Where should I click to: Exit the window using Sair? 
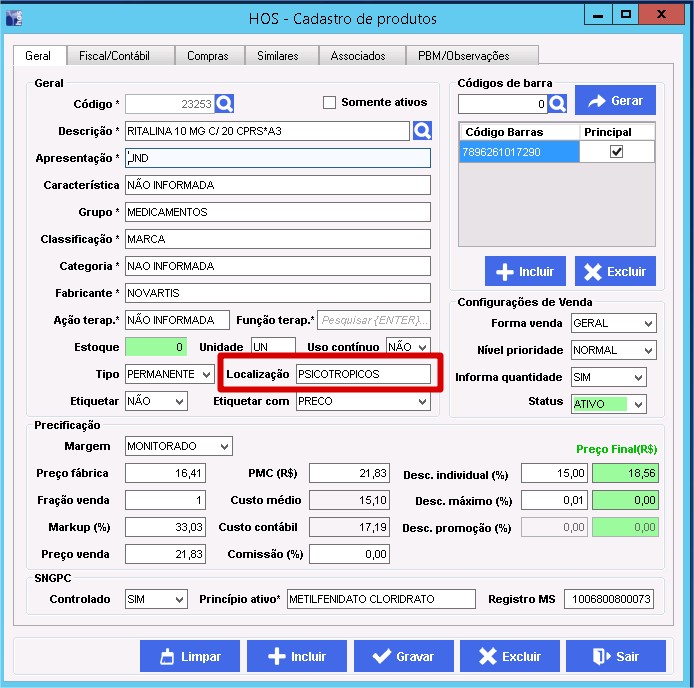[615, 656]
